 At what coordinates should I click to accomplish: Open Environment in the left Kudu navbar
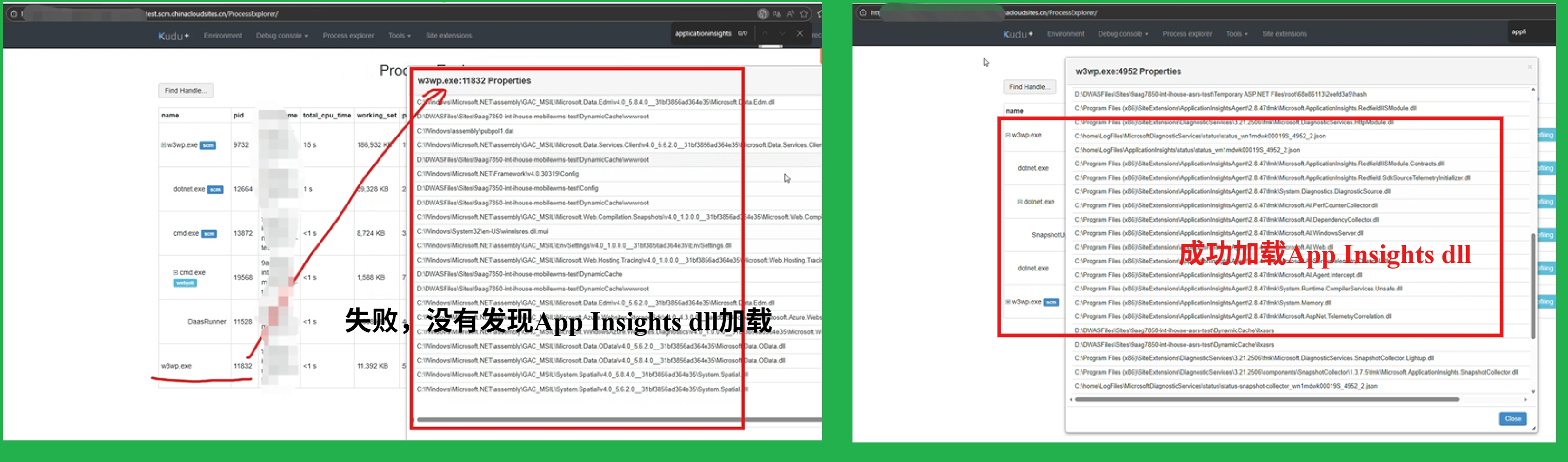tap(223, 36)
